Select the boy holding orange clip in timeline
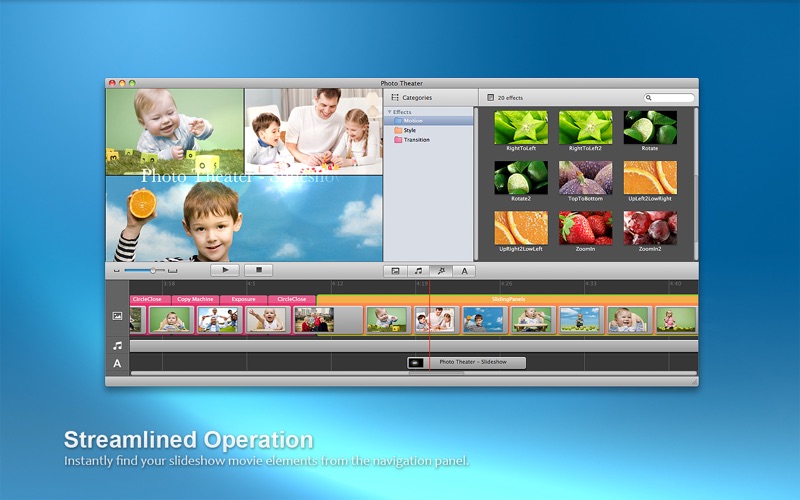800x500 pixels. pos(483,320)
